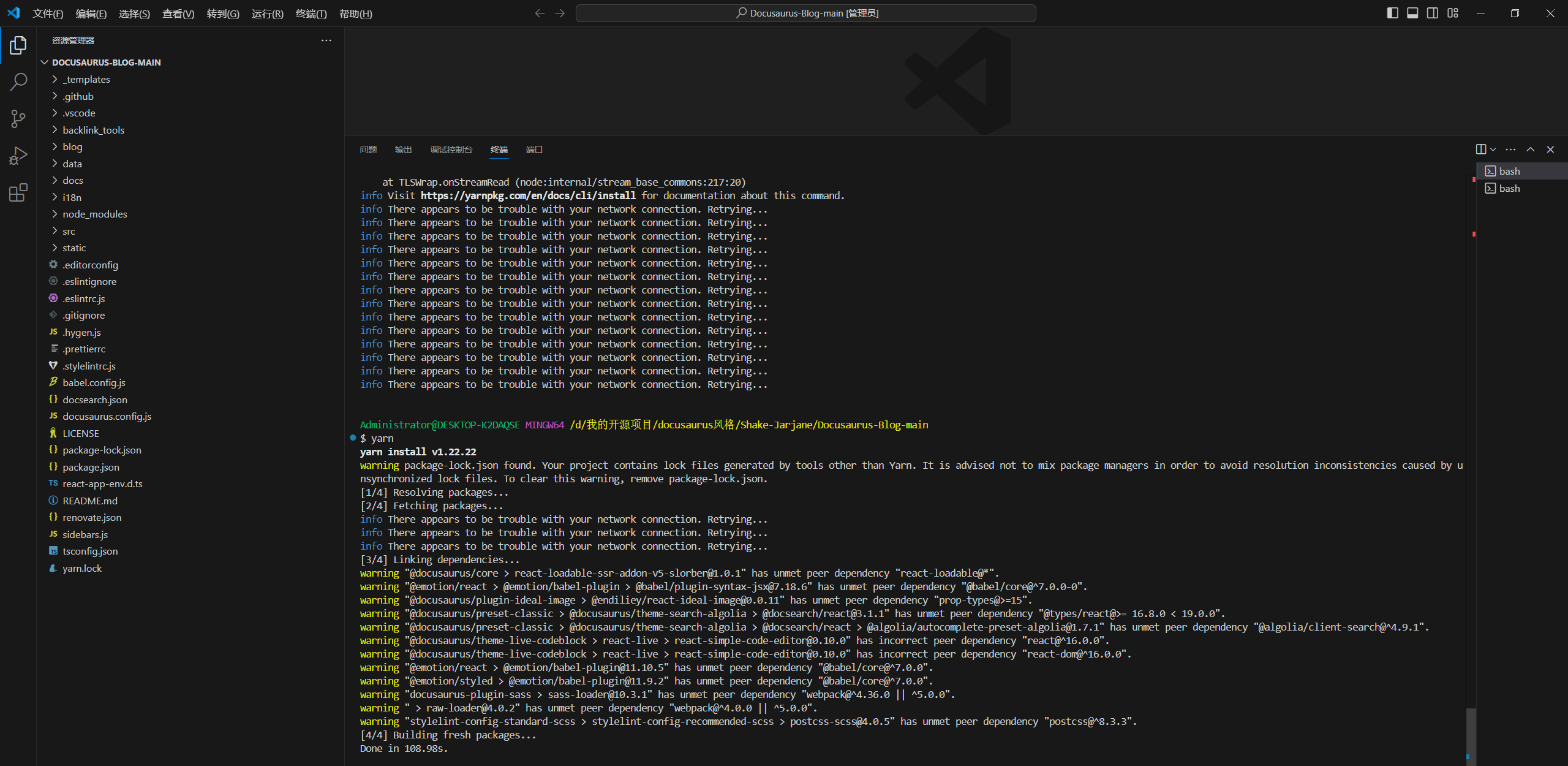Viewport: 1568px width, 766px height.
Task: Open Explorer more actions ellipsis
Action: 326,40
